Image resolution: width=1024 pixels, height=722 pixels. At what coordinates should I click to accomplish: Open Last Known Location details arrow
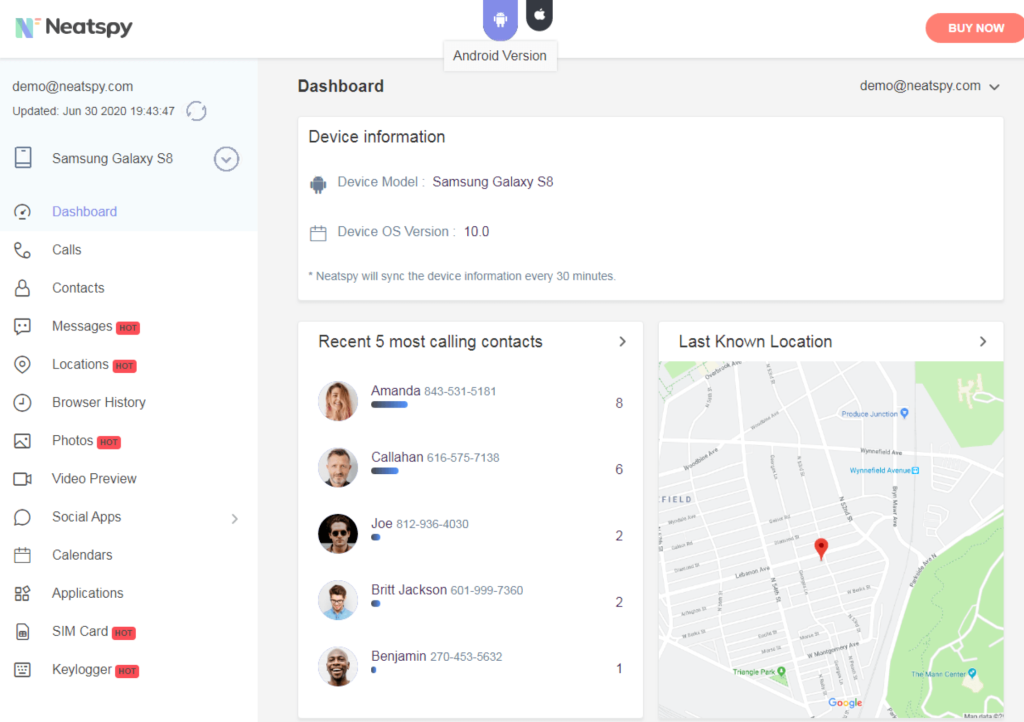[983, 342]
